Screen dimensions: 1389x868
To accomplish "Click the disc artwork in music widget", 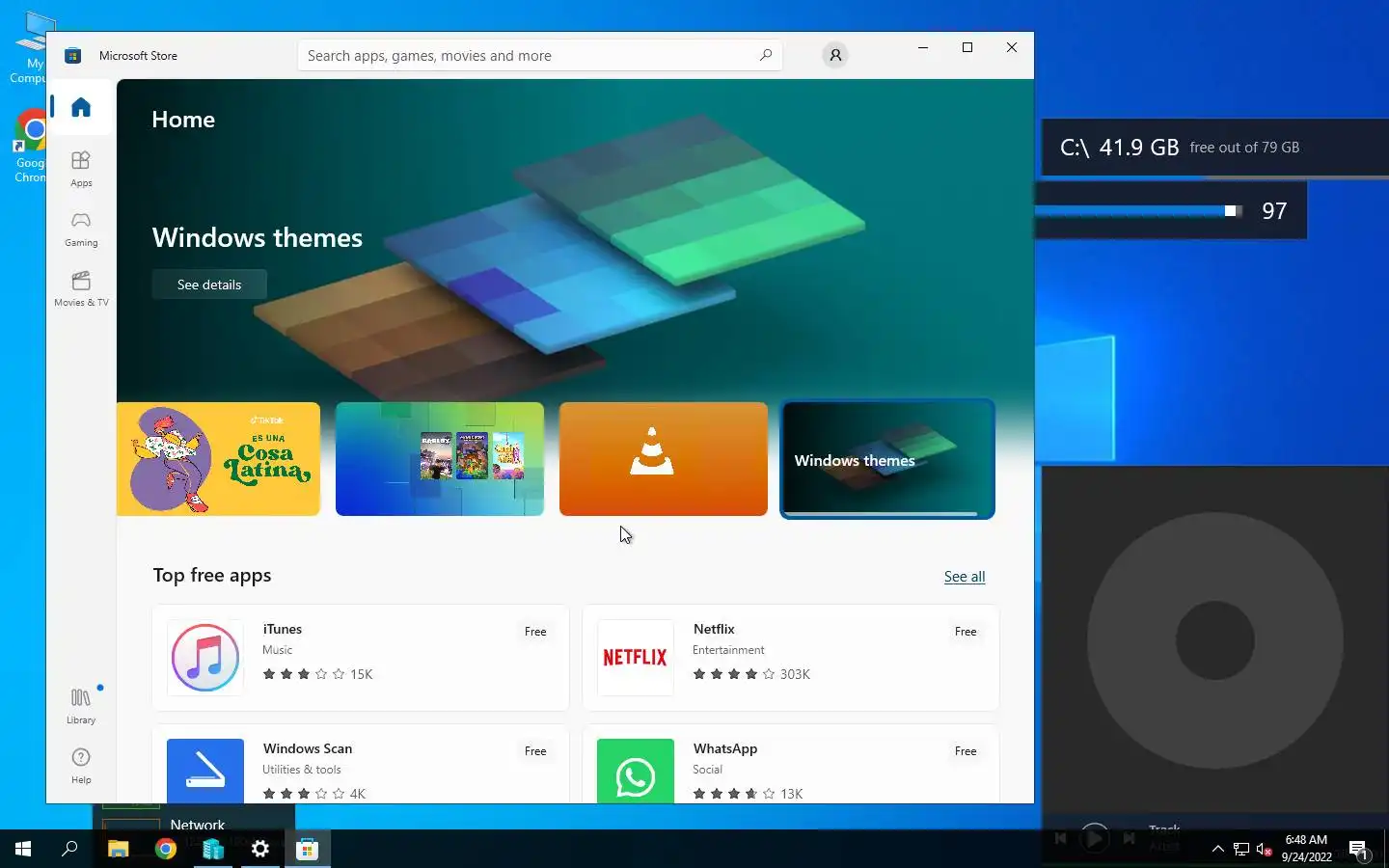I will (1215, 640).
